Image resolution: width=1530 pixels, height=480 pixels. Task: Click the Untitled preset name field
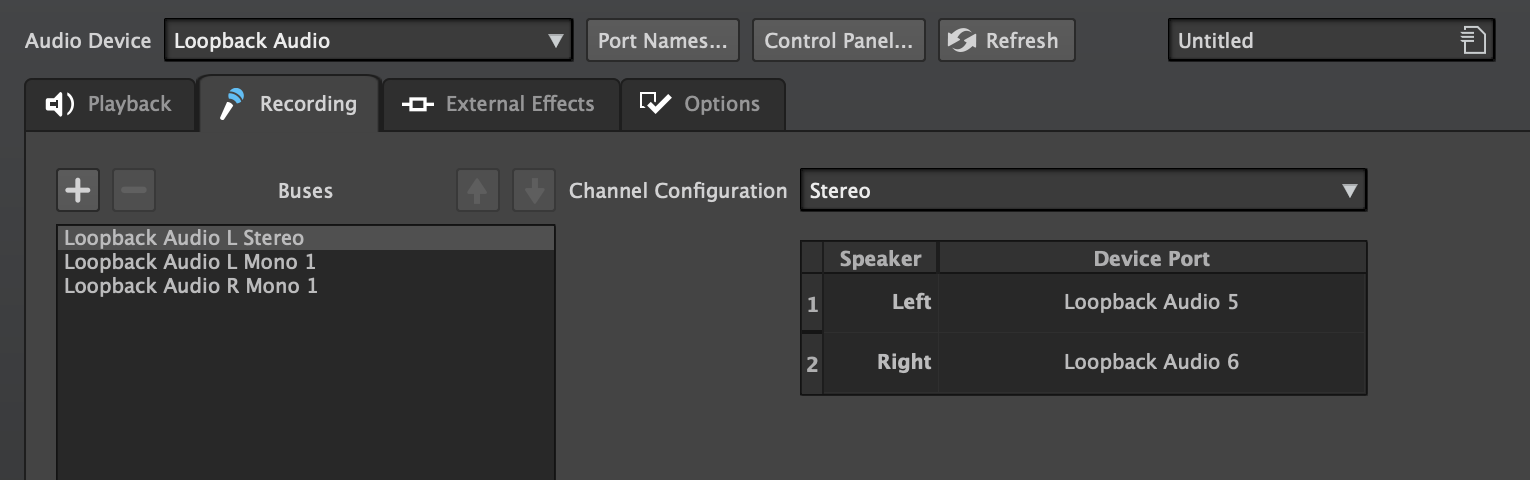[1310, 41]
